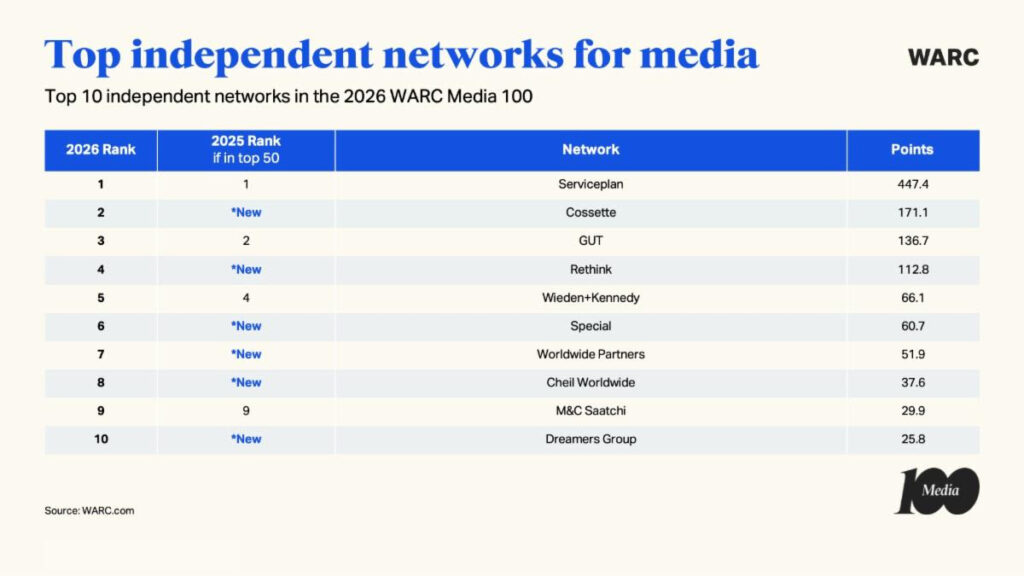Click the Source: WARC.com link
The height and width of the screenshot is (576, 1024).
[x=89, y=510]
